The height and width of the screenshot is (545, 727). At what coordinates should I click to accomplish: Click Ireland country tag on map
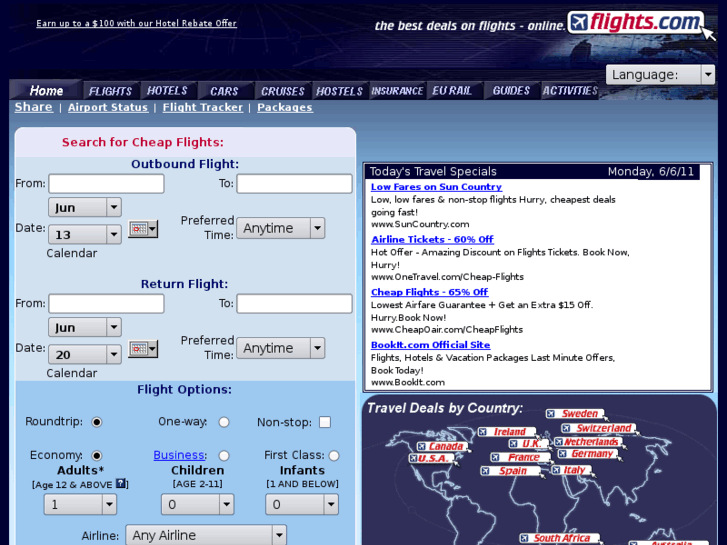507,432
